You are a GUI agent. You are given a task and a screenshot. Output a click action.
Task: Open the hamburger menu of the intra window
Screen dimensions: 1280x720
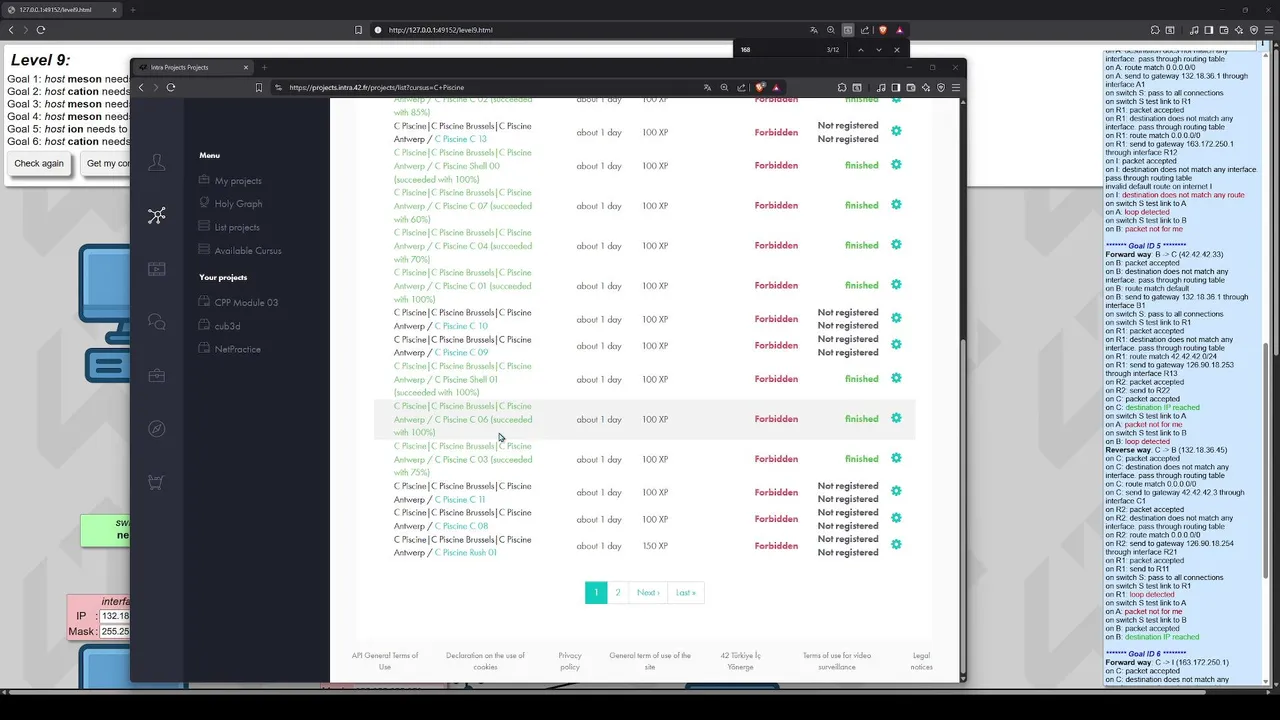956,87
